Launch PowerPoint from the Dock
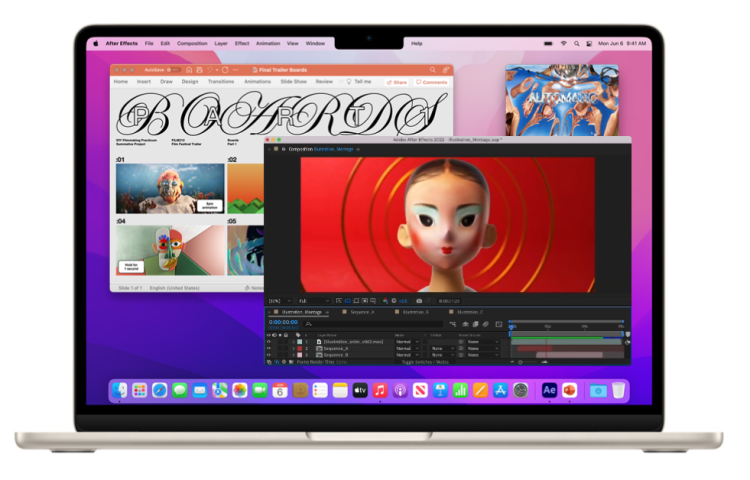Screen dimensions: 750x480 pos(570,390)
